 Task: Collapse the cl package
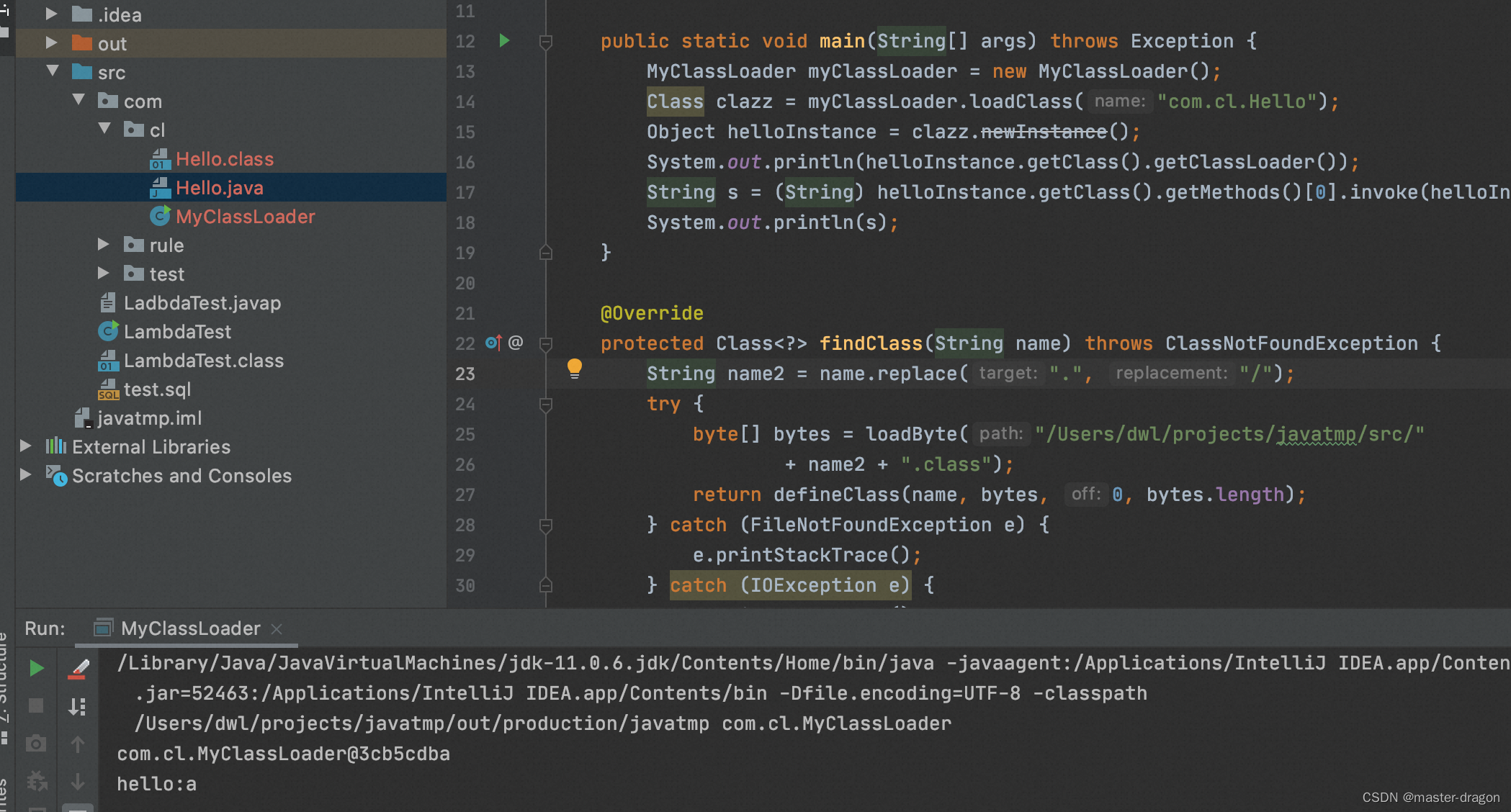pos(104,128)
